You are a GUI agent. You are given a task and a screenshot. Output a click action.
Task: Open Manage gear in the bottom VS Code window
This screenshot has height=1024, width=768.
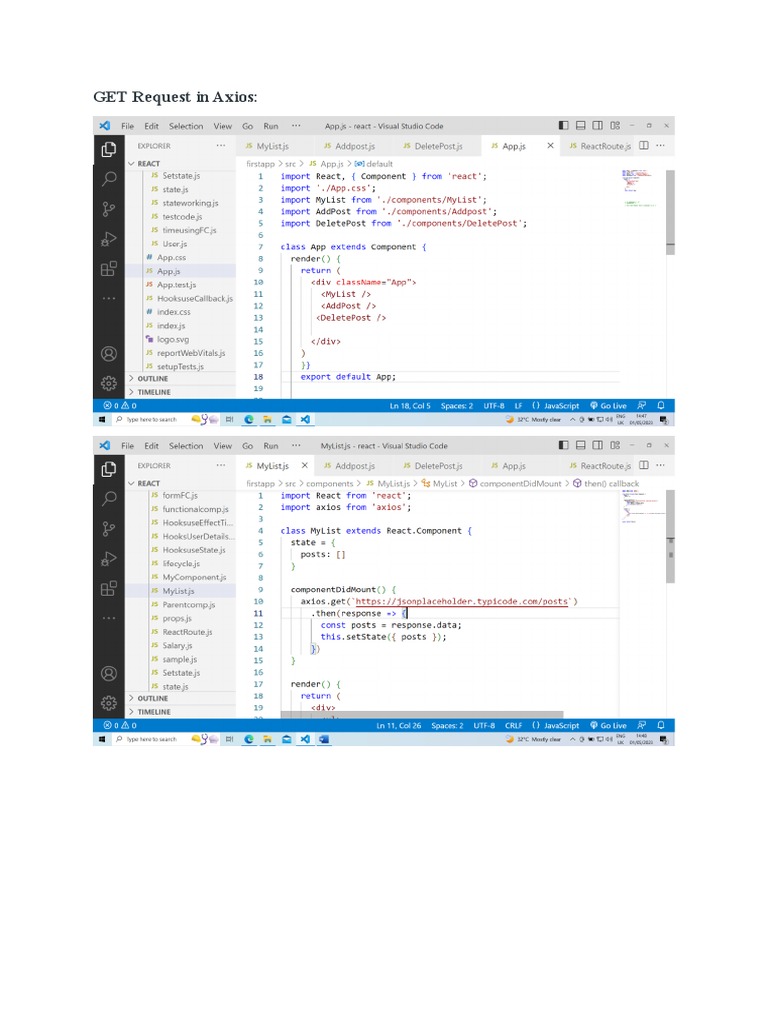(109, 702)
